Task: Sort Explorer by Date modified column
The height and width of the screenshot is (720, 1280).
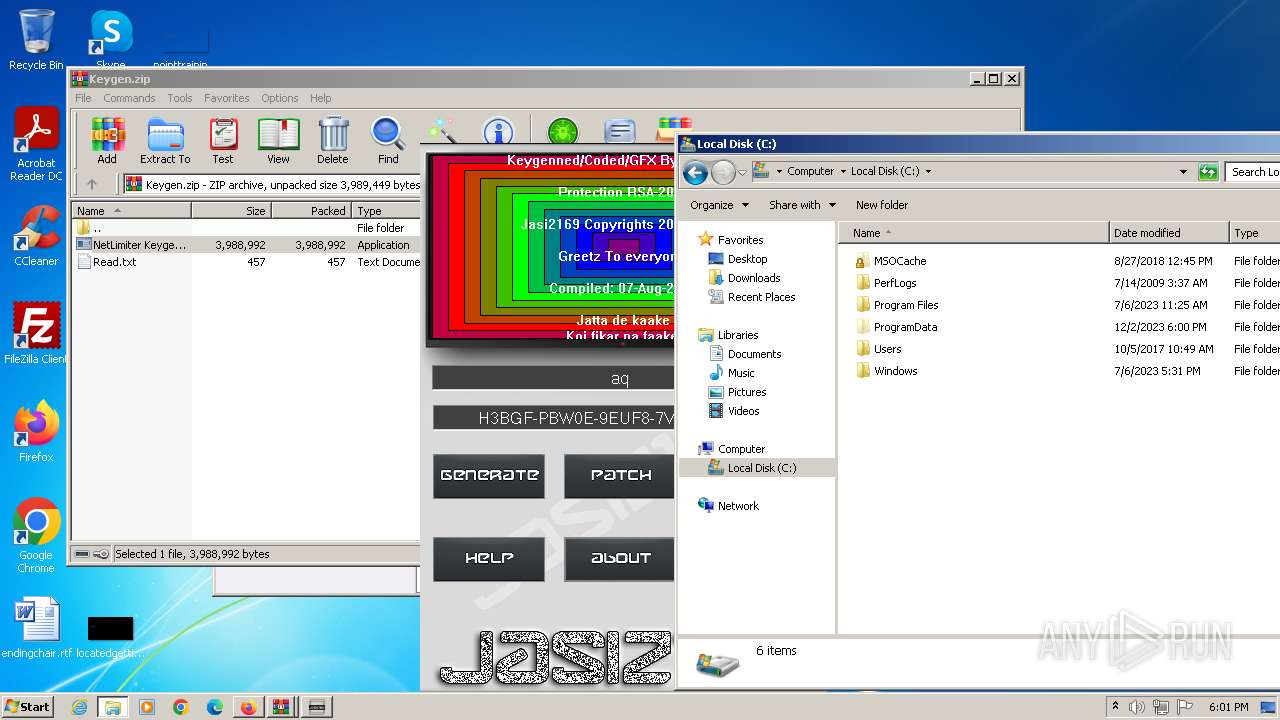Action: coord(1168,233)
